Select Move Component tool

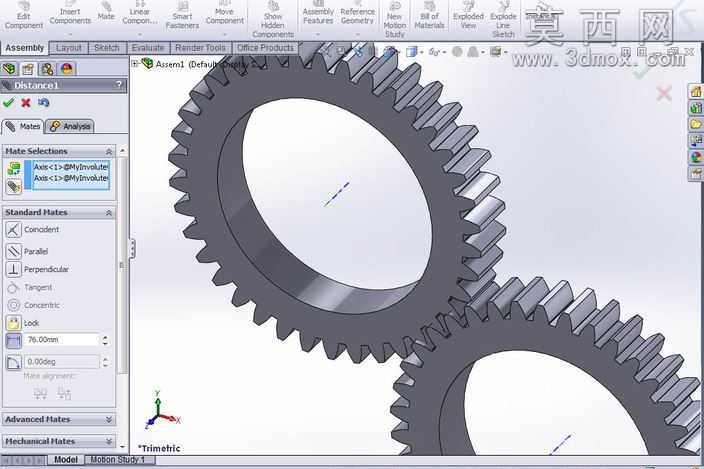224,13
